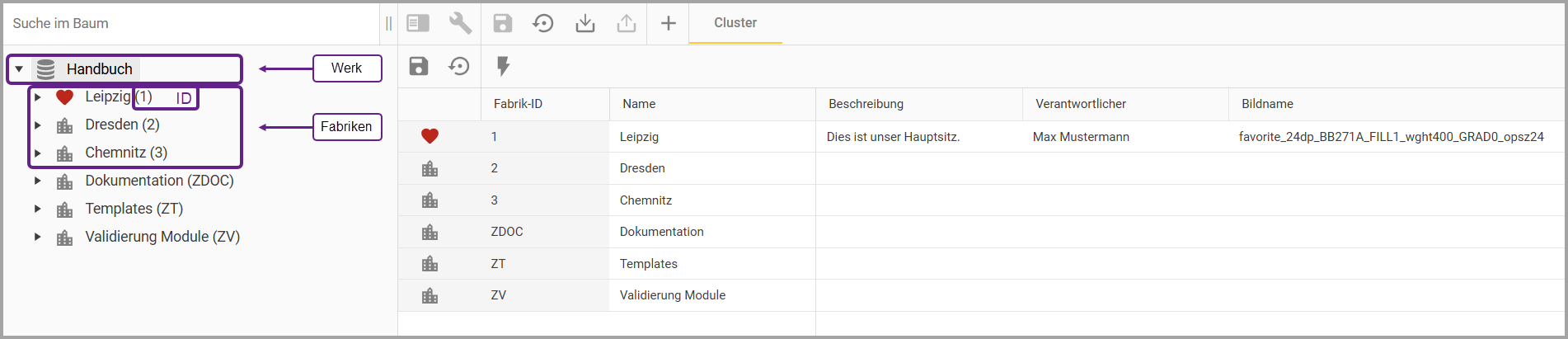Click the wrench settings icon

point(460,23)
